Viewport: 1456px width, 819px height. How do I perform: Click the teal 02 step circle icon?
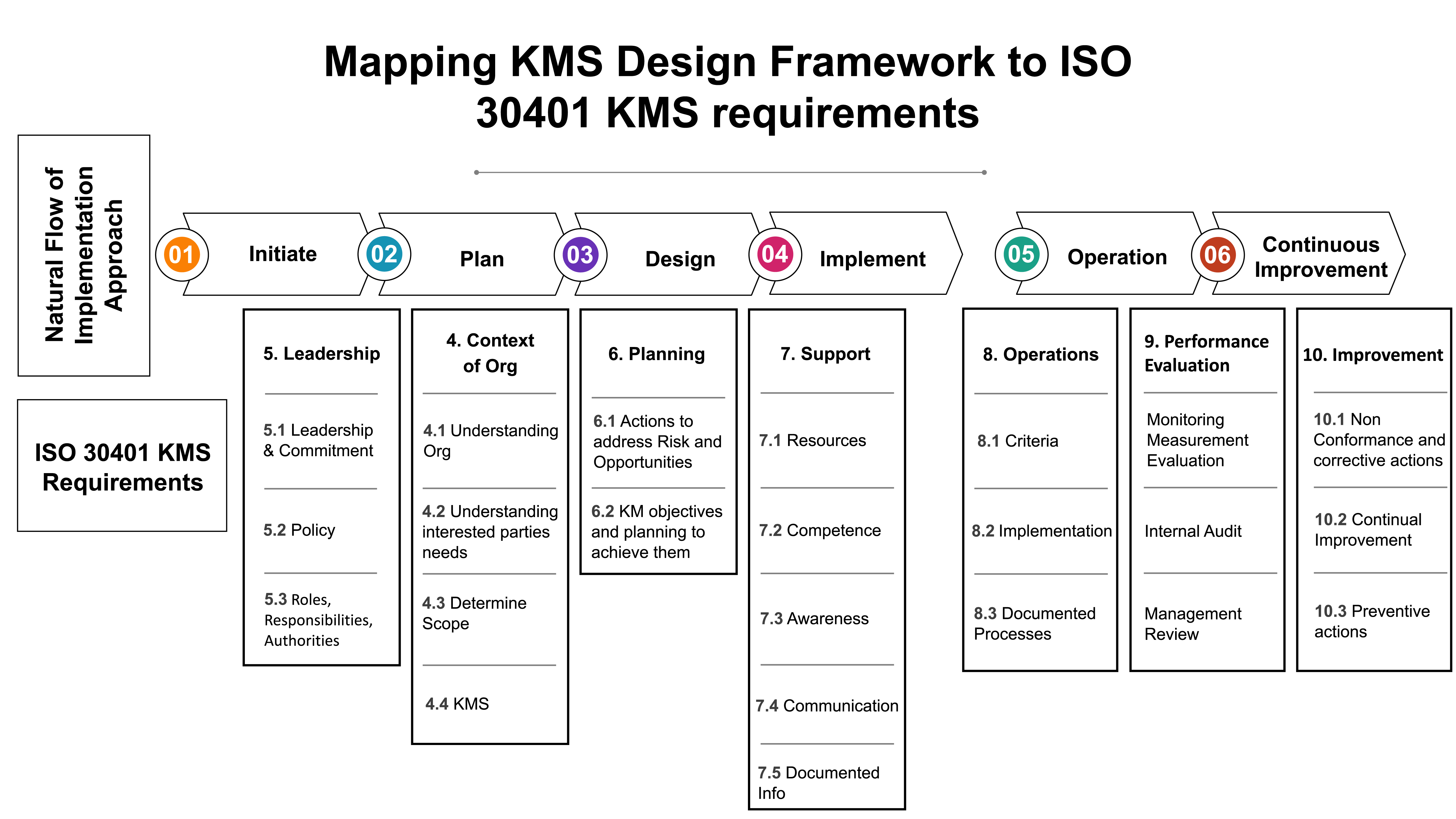(x=384, y=255)
